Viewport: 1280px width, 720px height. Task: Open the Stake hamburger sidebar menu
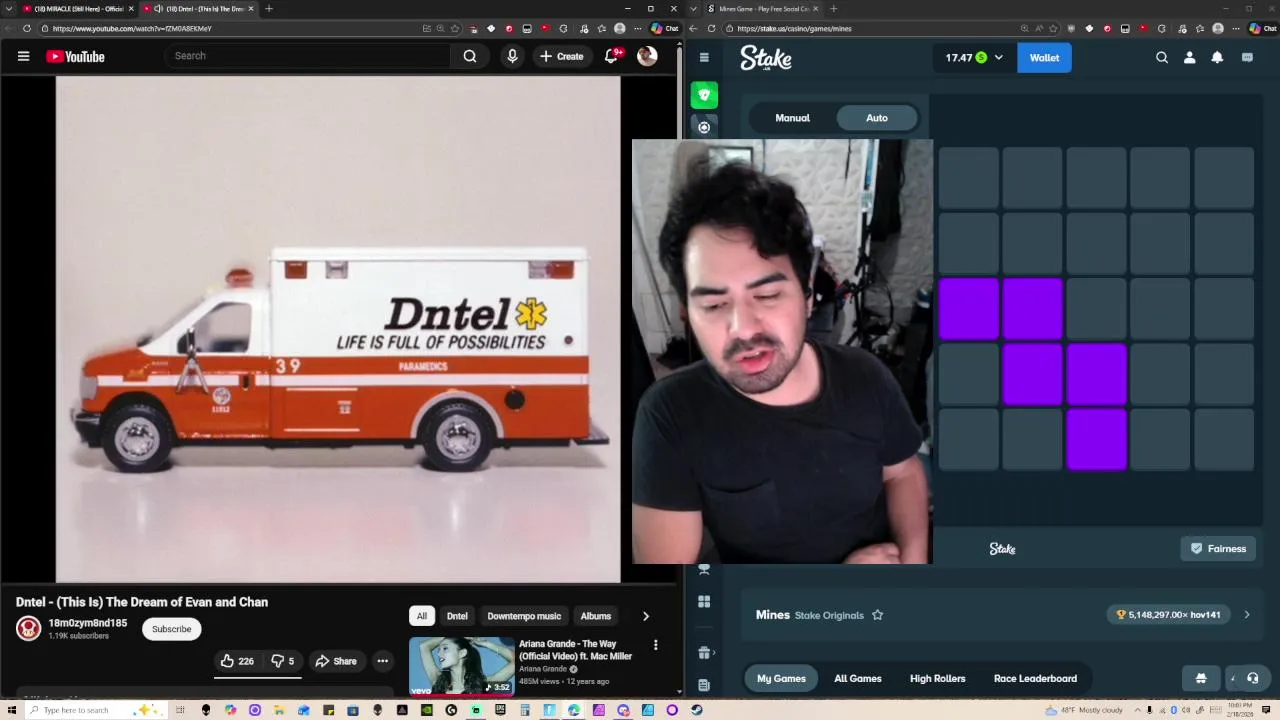704,57
